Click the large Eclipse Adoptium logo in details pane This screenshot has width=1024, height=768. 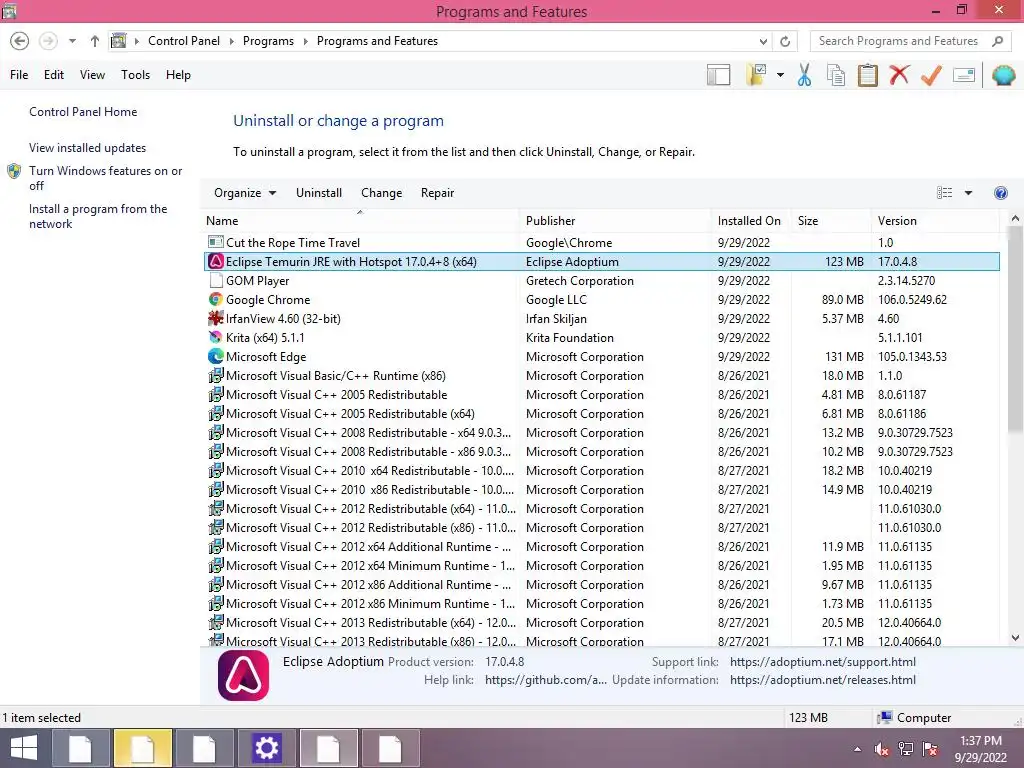click(x=243, y=675)
